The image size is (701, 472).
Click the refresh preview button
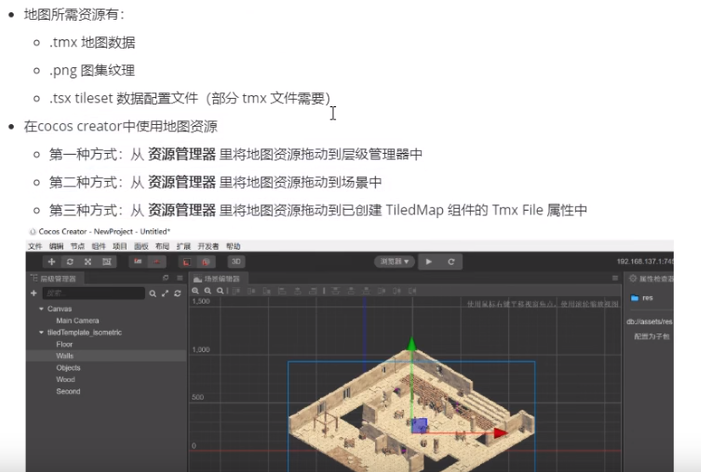451,262
